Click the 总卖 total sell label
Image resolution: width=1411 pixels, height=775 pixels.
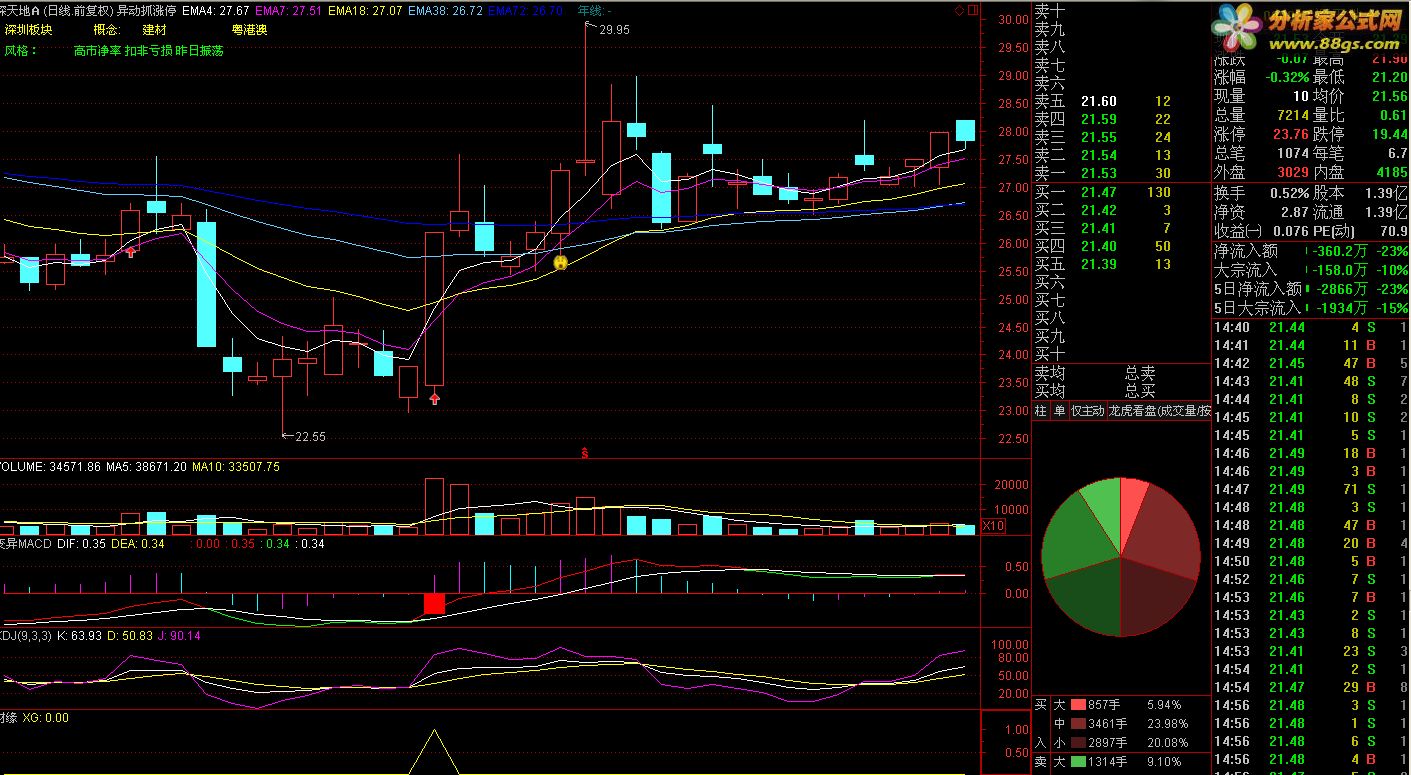pos(1140,373)
